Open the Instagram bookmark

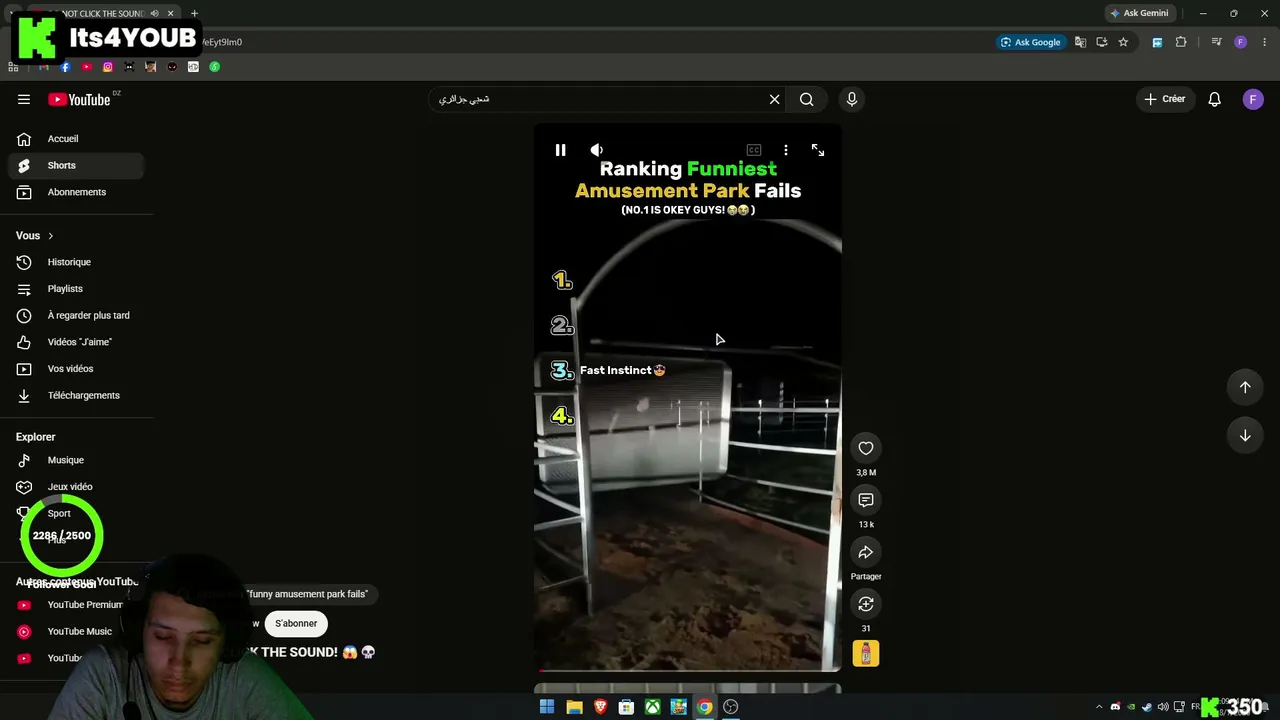click(108, 67)
